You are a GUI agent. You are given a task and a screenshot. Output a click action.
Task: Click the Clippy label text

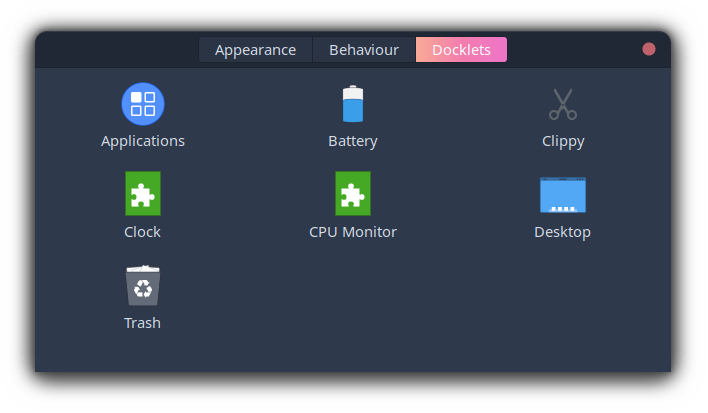pyautogui.click(x=563, y=141)
